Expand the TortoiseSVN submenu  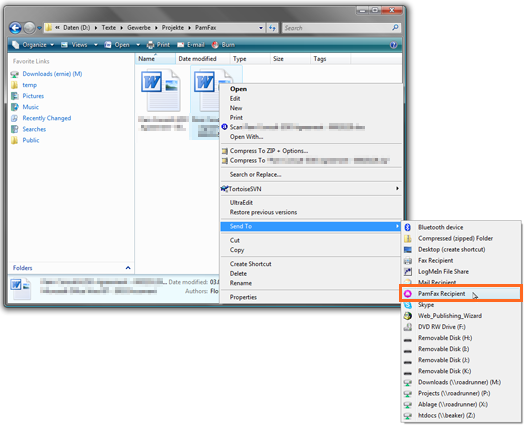click(x=311, y=189)
